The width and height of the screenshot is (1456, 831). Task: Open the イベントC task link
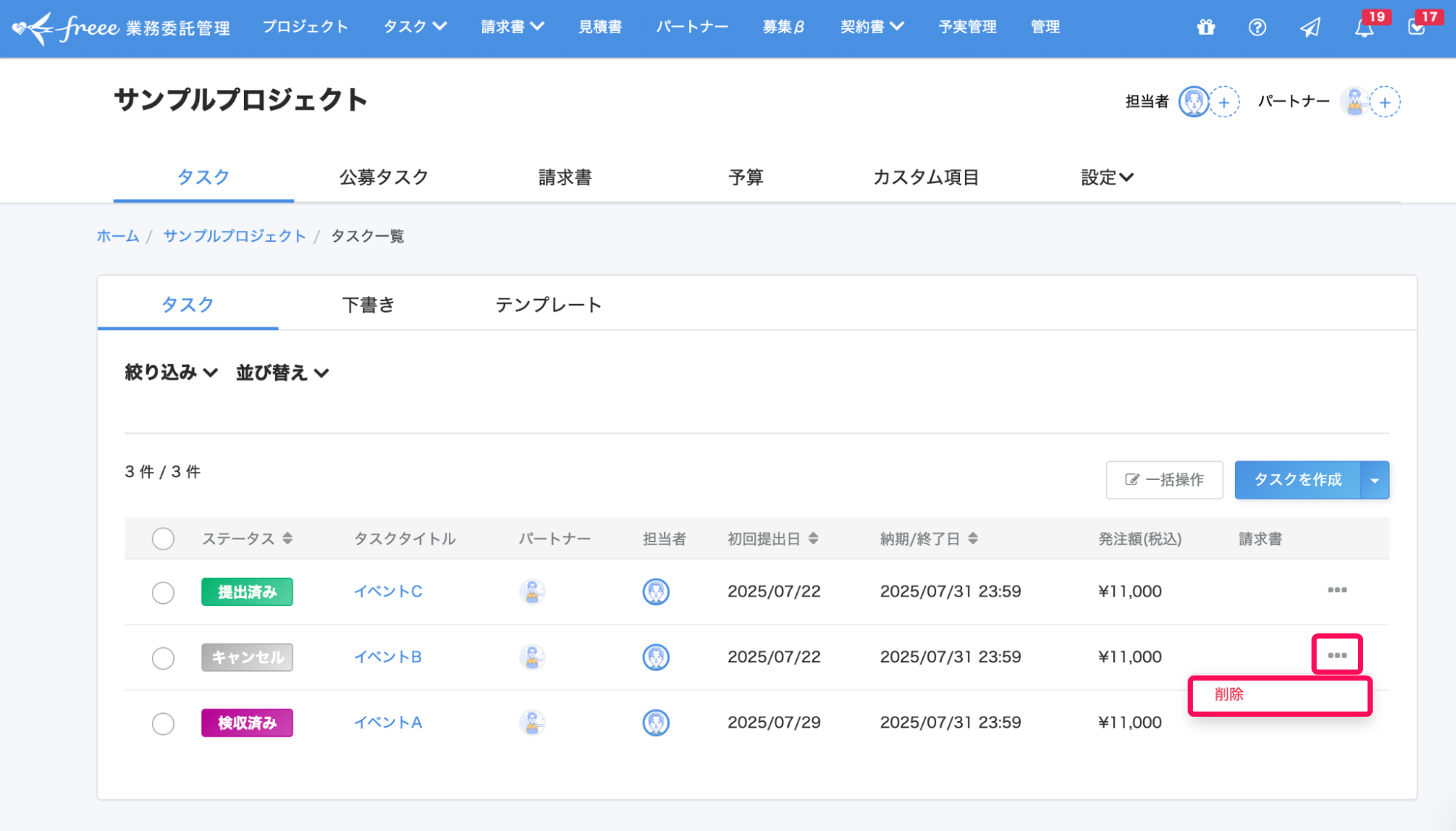(x=388, y=591)
